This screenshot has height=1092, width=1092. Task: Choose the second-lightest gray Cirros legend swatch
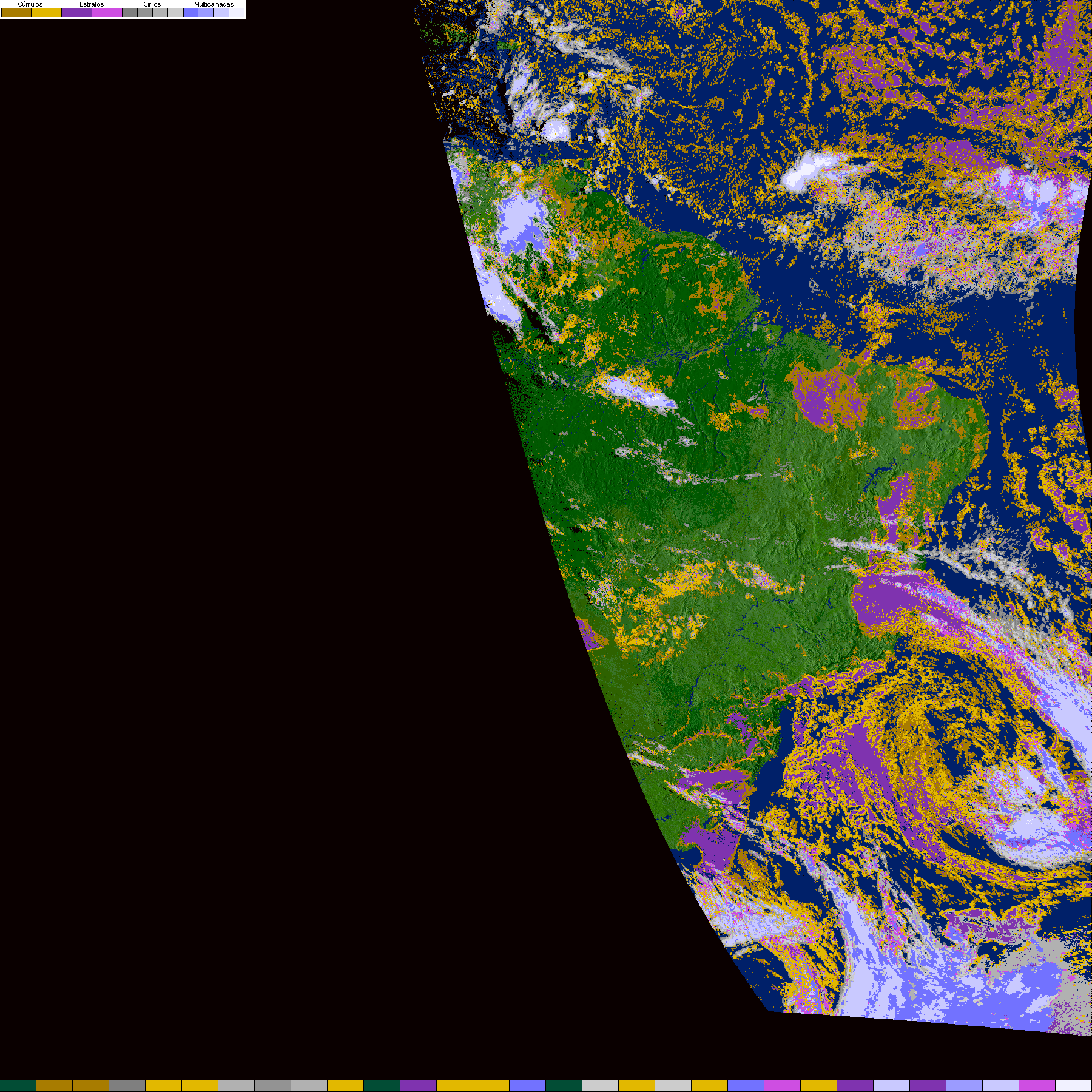click(x=160, y=12)
